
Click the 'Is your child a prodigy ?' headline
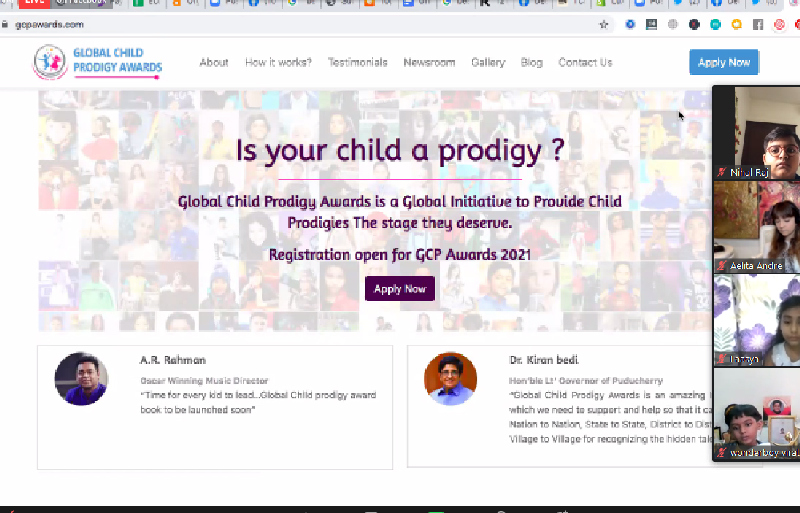(400, 150)
